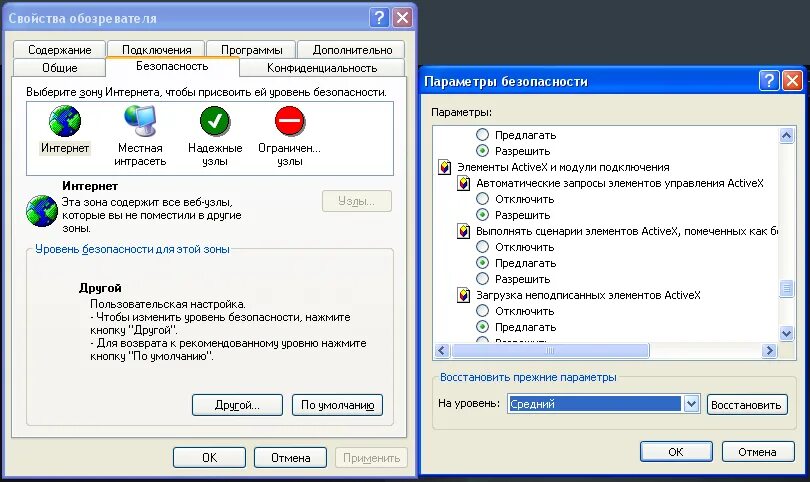Select the Местная интрасеть zone icon
Screen dimensions: 810x482
click(140, 121)
